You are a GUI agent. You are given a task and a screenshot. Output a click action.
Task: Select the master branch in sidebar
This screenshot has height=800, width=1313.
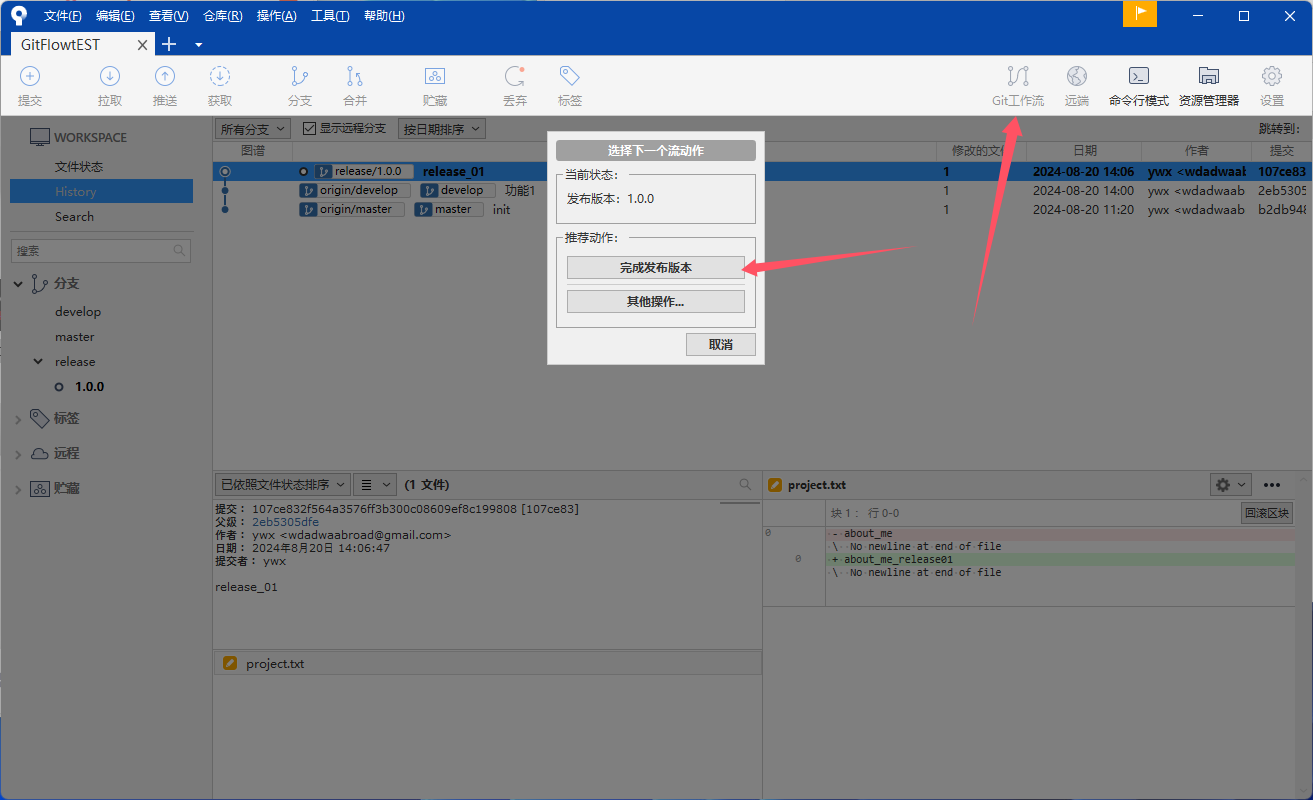tap(75, 337)
